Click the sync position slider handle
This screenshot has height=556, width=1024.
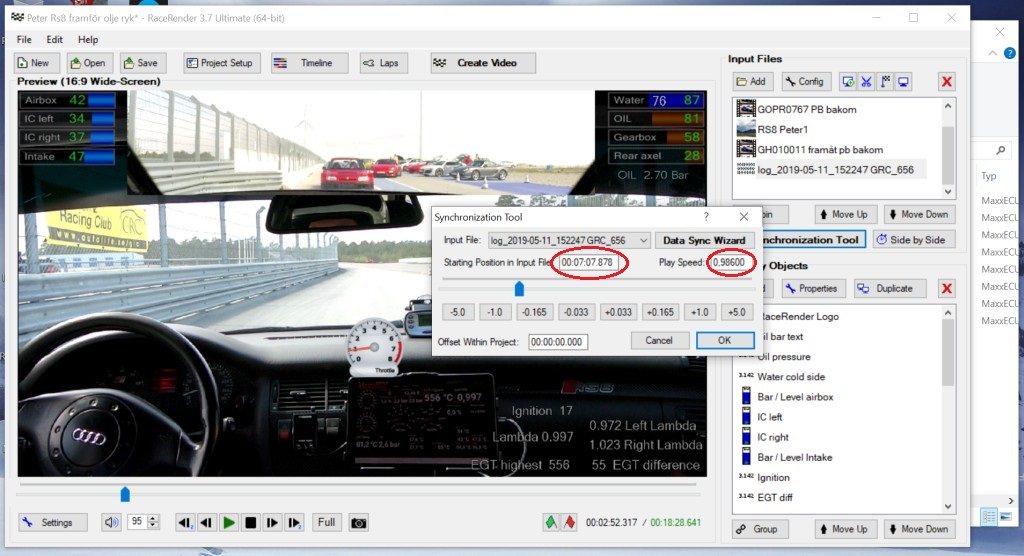click(x=519, y=288)
